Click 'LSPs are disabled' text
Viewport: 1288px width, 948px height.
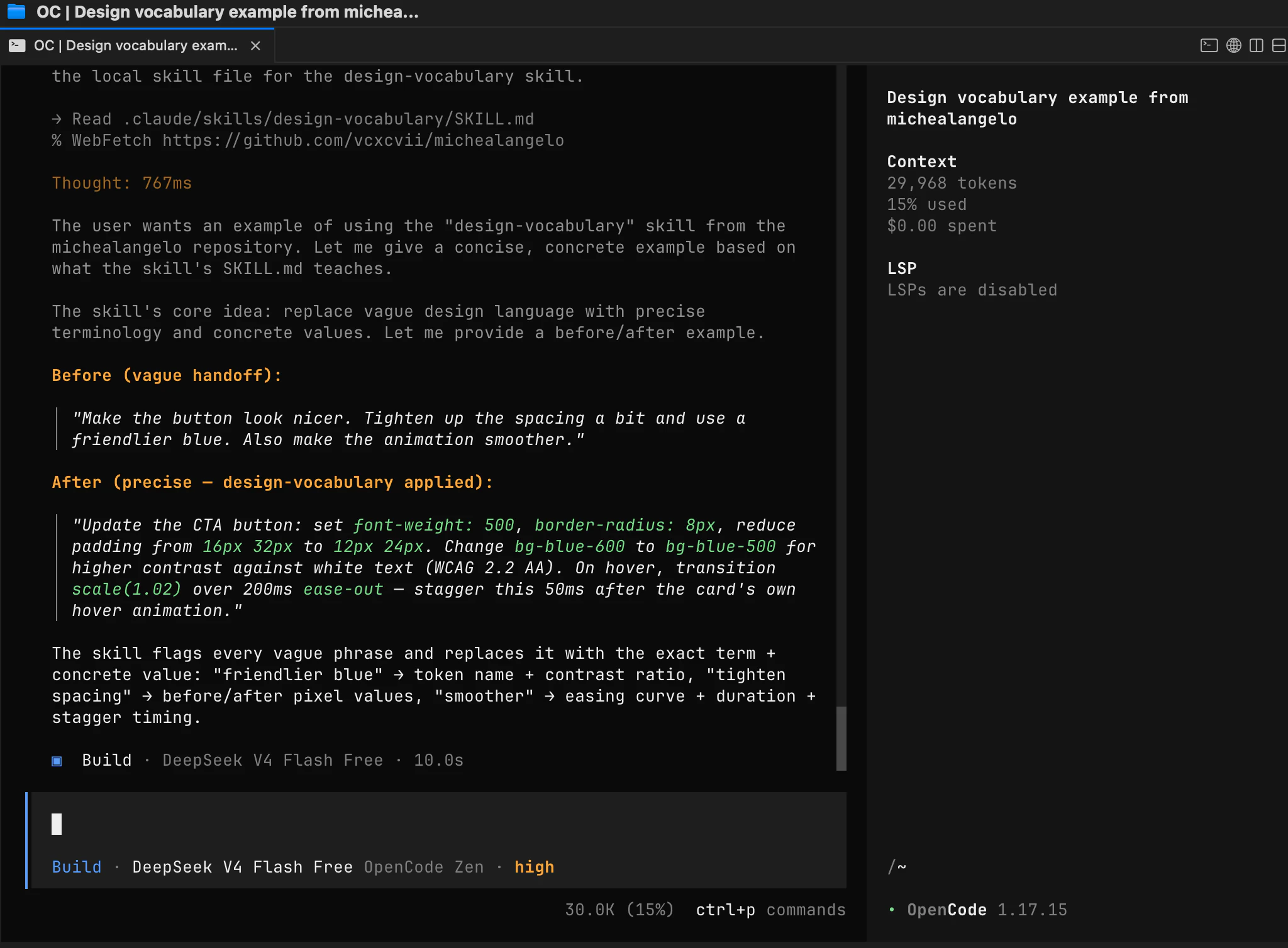tap(972, 290)
